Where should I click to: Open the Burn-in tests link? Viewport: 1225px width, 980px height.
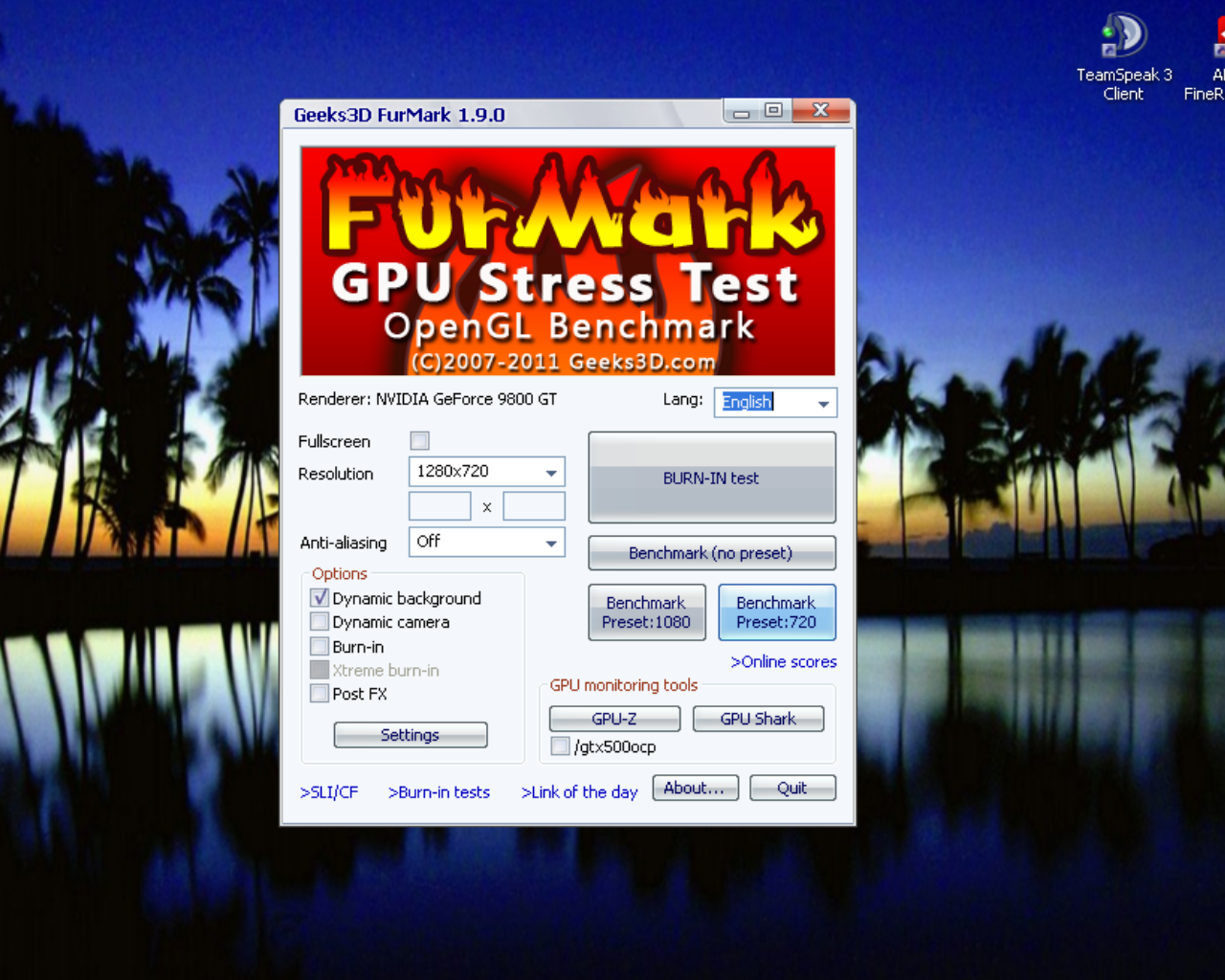439,792
